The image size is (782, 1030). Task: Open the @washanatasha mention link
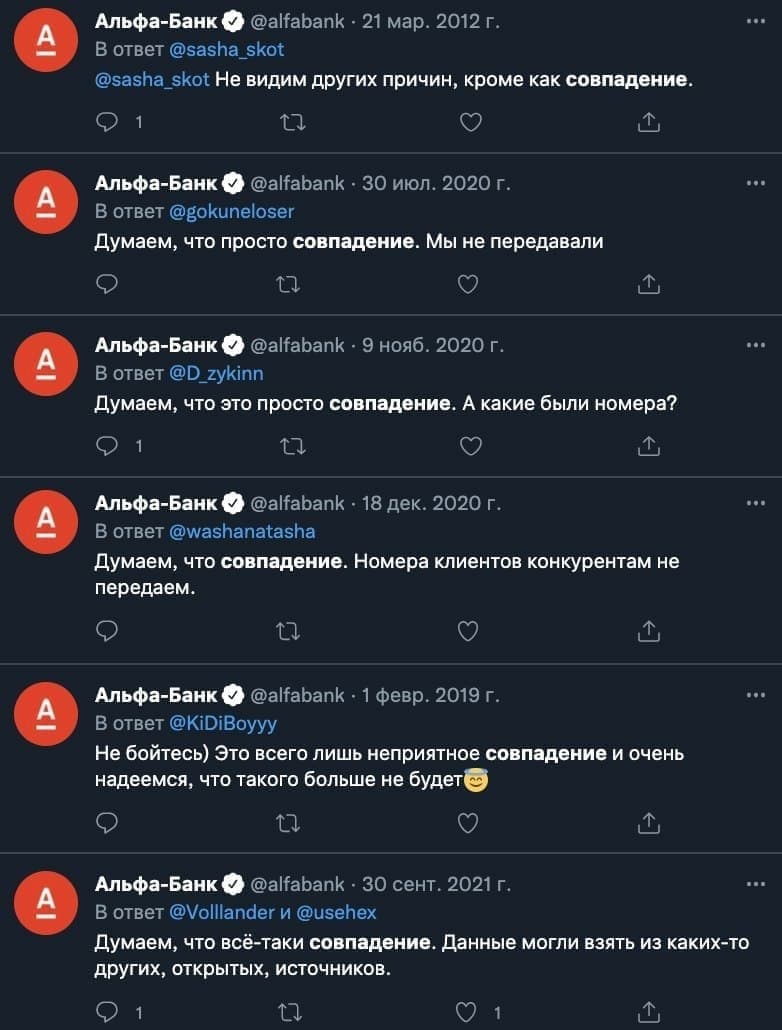(x=242, y=531)
